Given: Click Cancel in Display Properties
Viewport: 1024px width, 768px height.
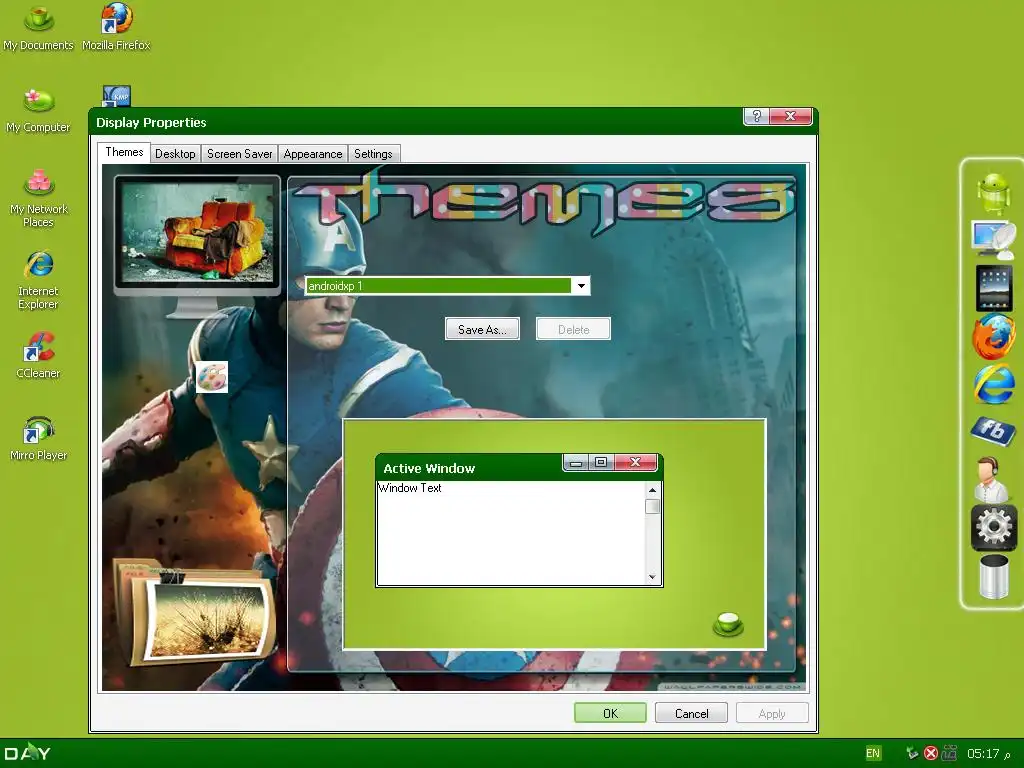Looking at the screenshot, I should 691,713.
